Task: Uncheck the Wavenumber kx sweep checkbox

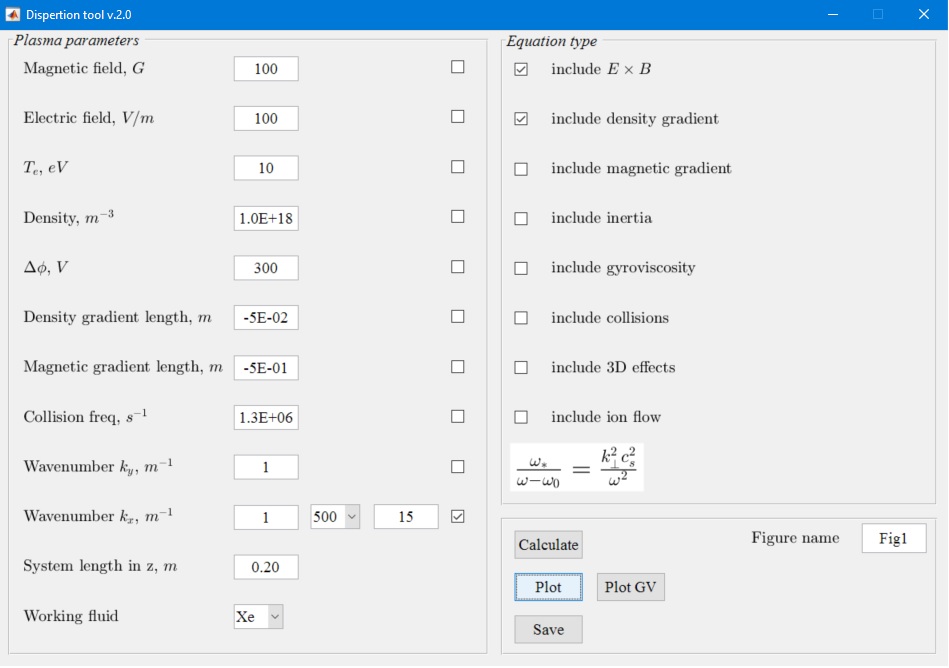Action: click(458, 516)
